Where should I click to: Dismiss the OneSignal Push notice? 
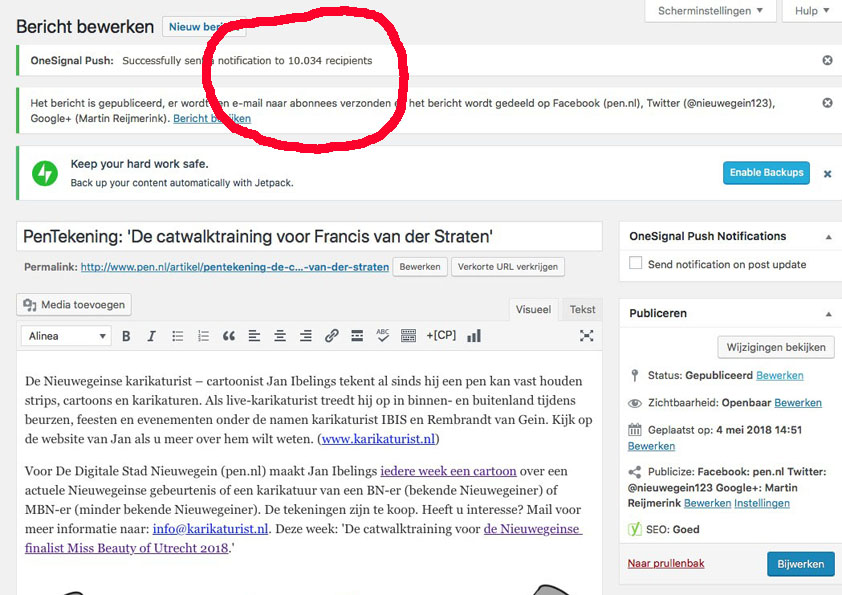[x=827, y=61]
